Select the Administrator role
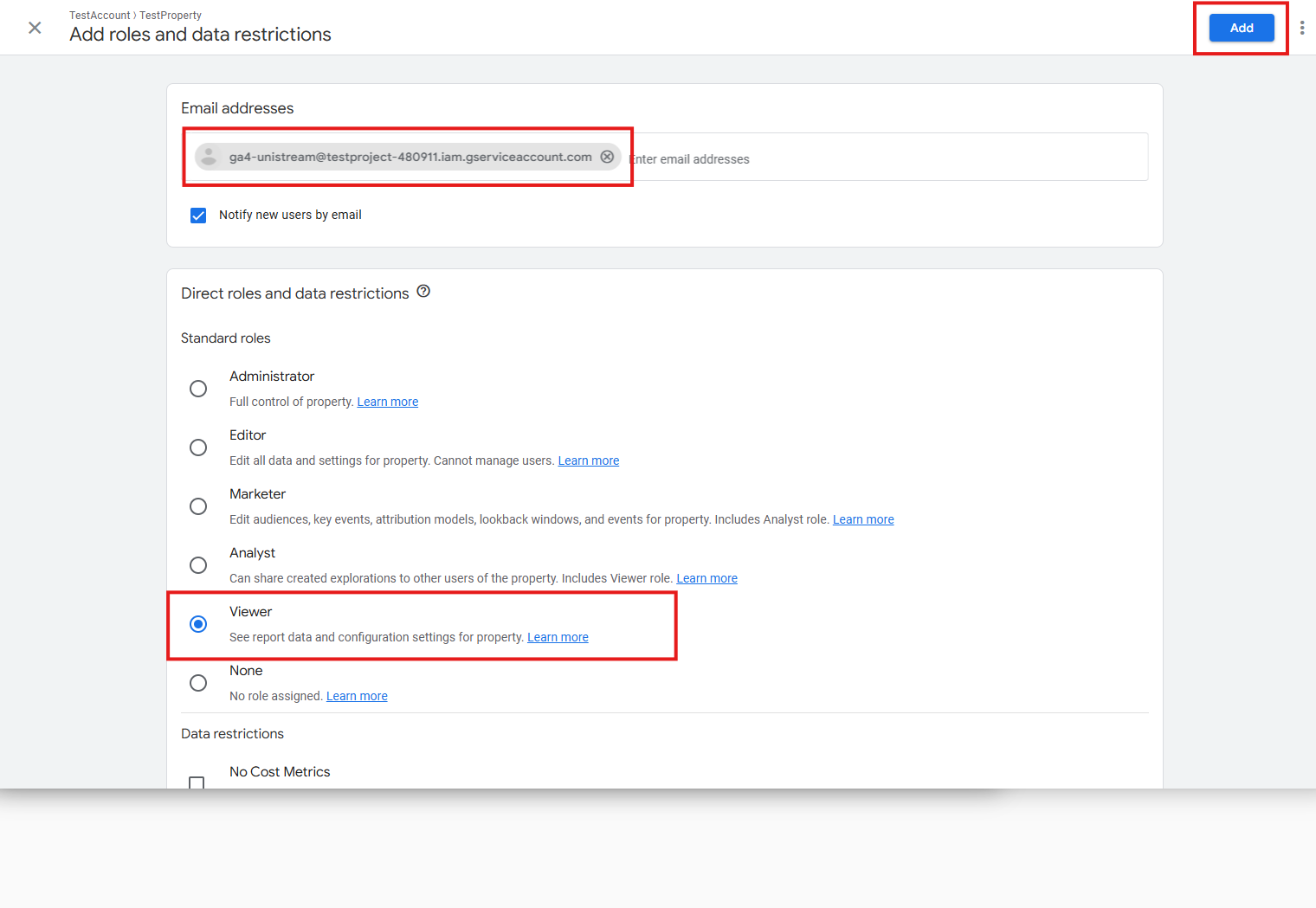1316x908 pixels. pos(198,389)
